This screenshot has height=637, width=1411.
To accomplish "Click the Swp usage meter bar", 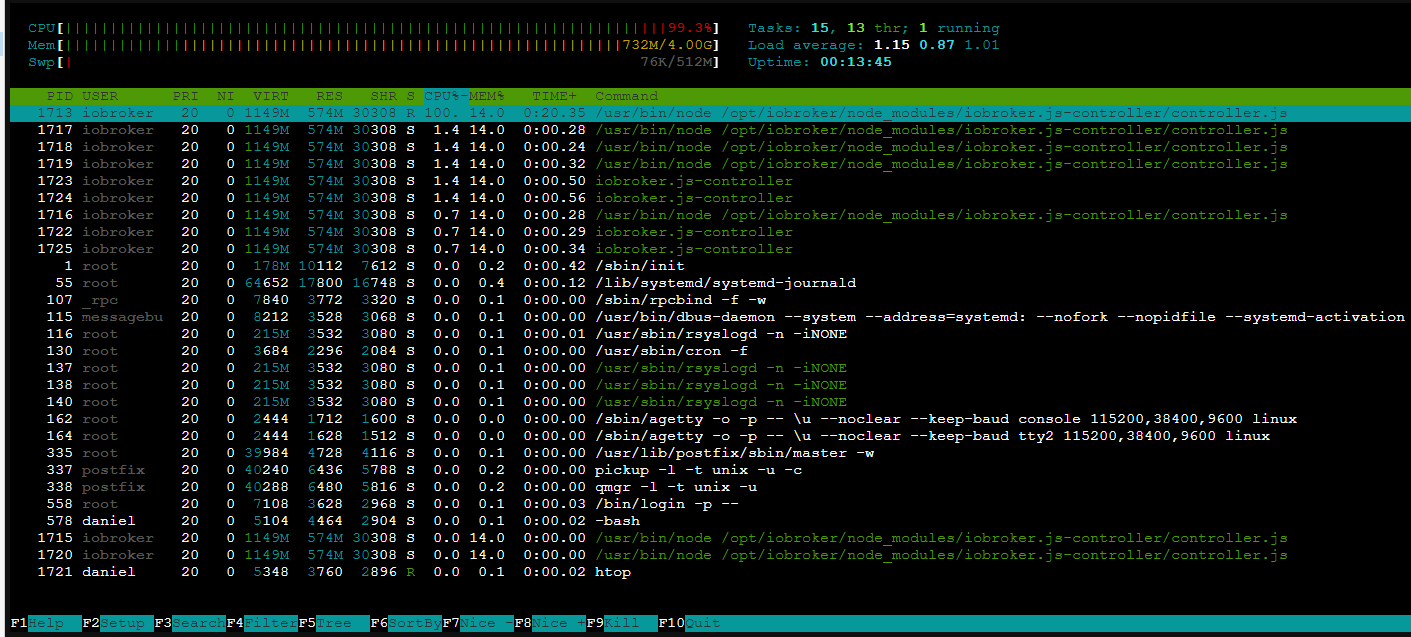I will (x=374, y=62).
